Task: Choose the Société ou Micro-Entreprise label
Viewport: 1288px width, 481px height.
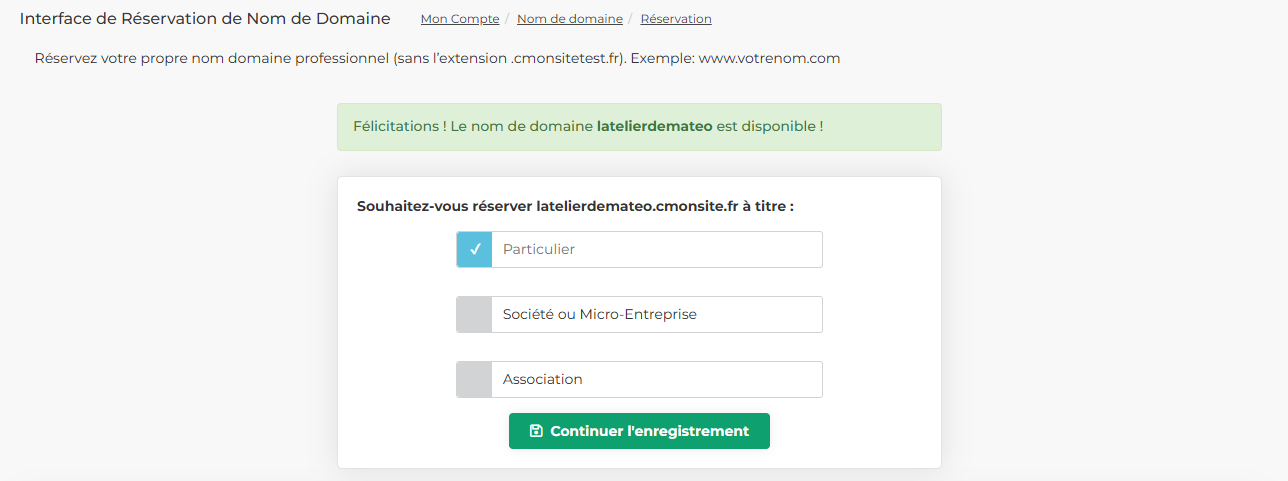Action: click(x=600, y=314)
